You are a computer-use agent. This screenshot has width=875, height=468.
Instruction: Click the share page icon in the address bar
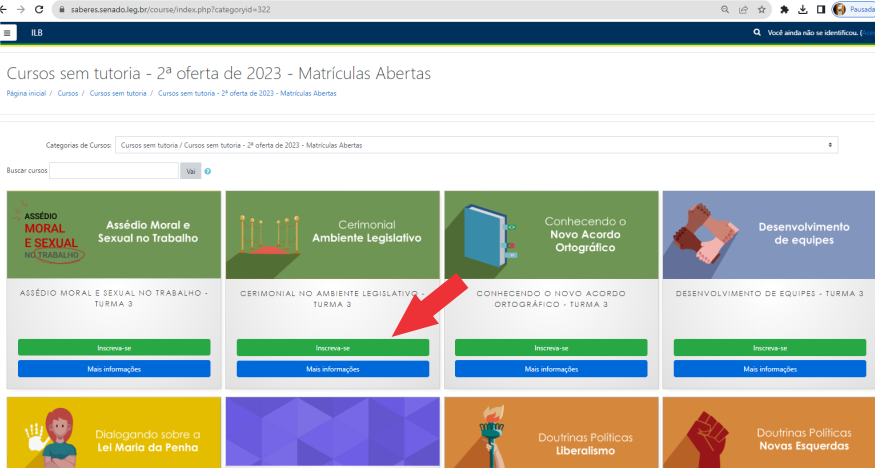[743, 9]
